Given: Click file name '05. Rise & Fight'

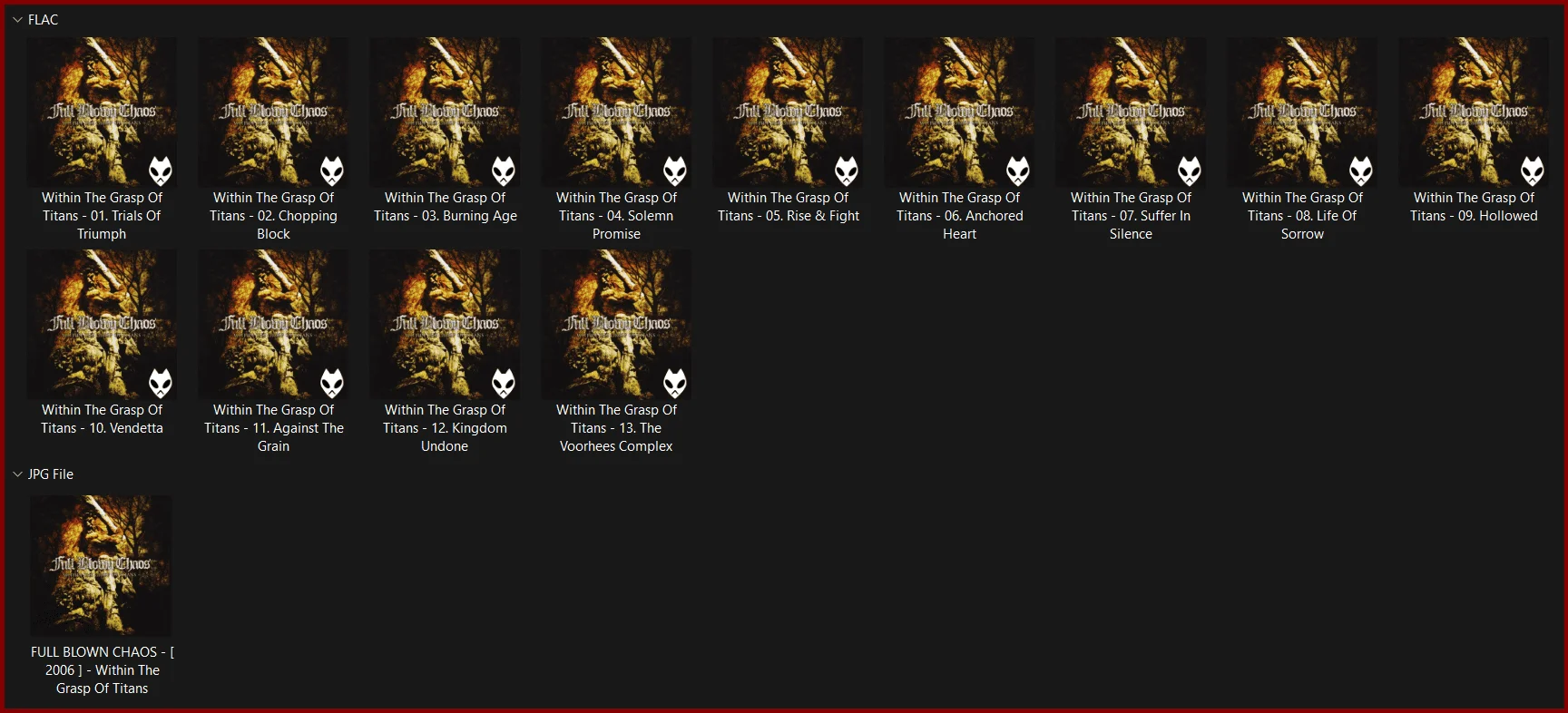Looking at the screenshot, I should coord(788,207).
